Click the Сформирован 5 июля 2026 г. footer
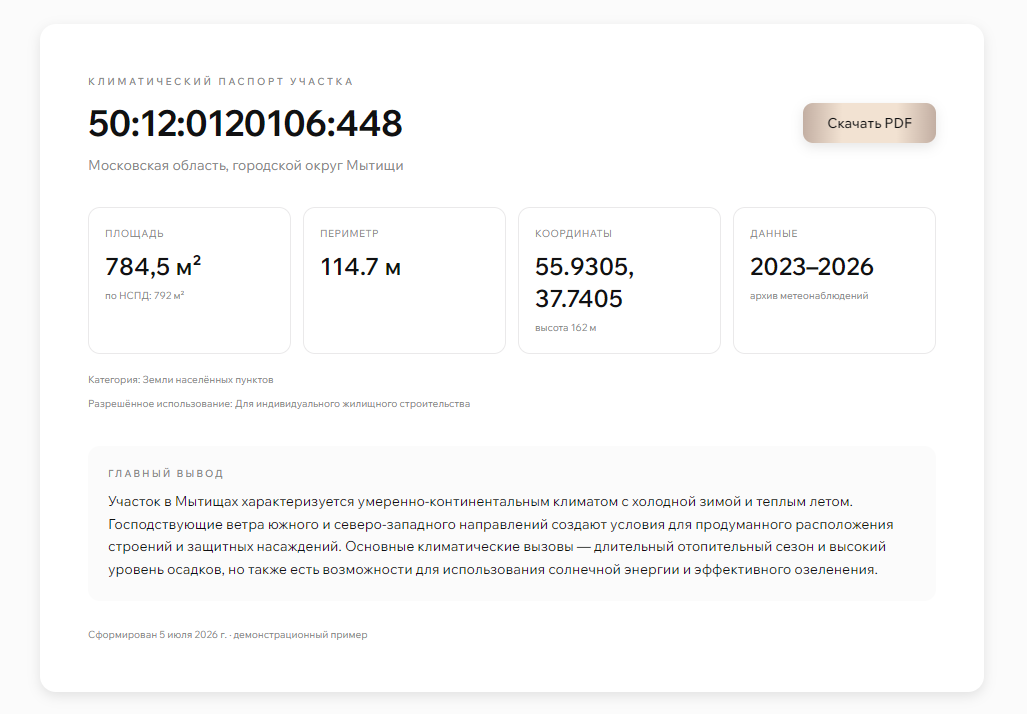This screenshot has width=1027, height=714. [x=157, y=634]
